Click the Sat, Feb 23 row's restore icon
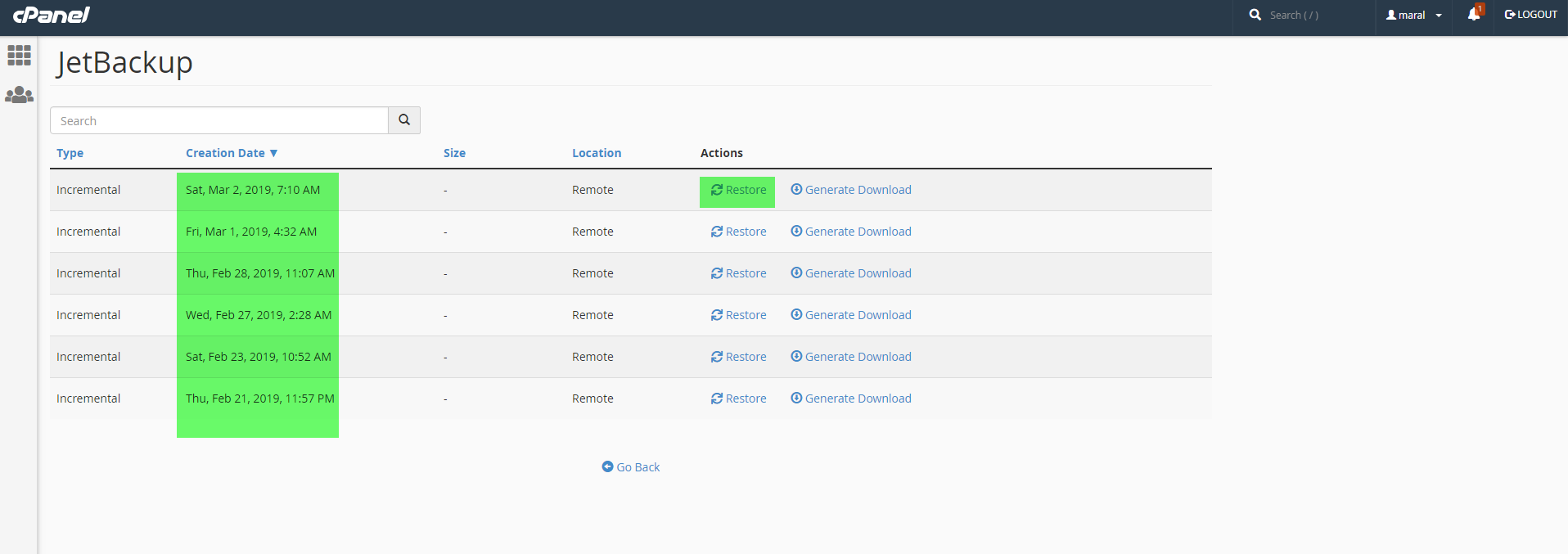Screen dimensions: 1568x554 pos(717,357)
